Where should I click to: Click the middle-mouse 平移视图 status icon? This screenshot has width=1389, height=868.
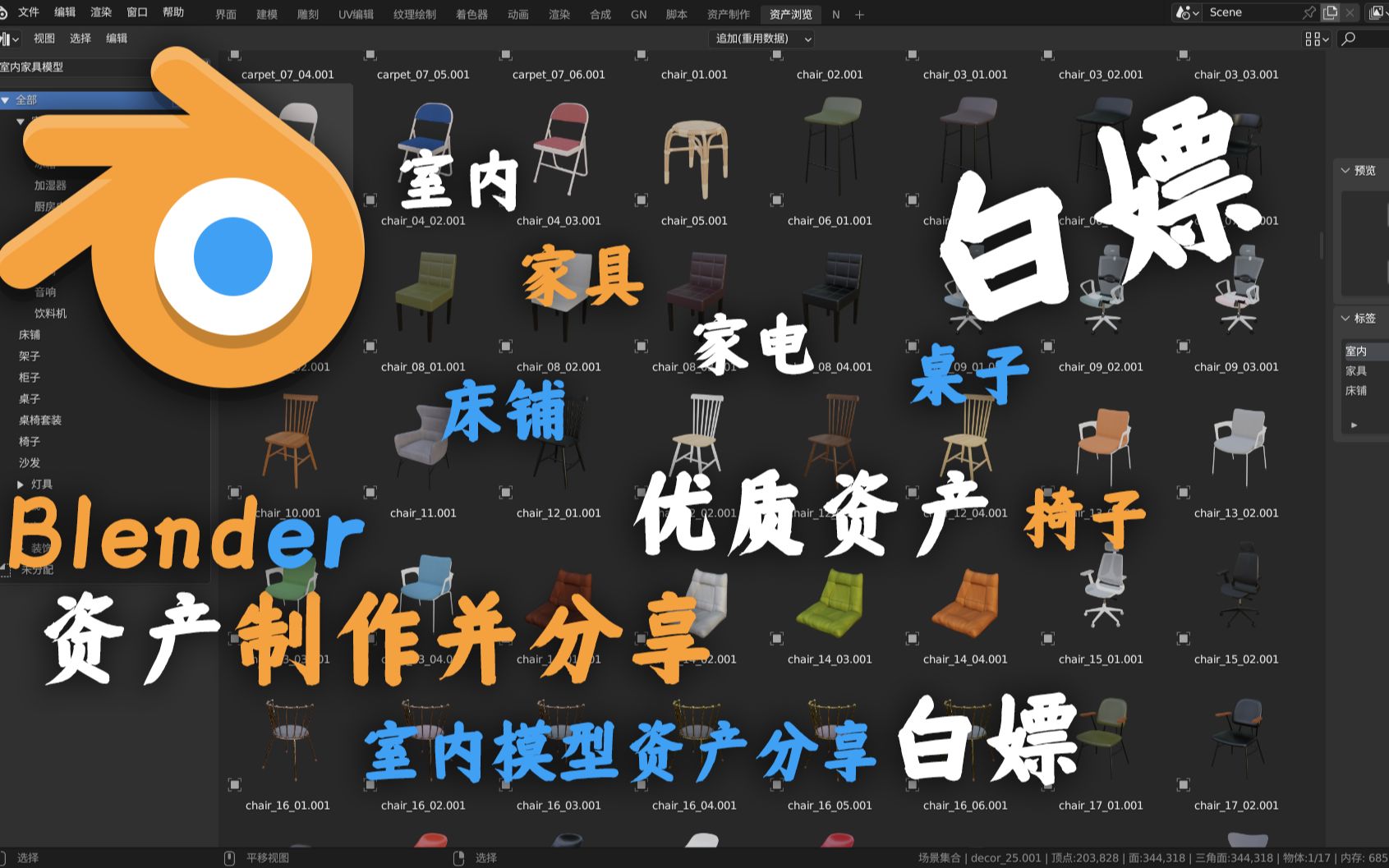coord(230,858)
